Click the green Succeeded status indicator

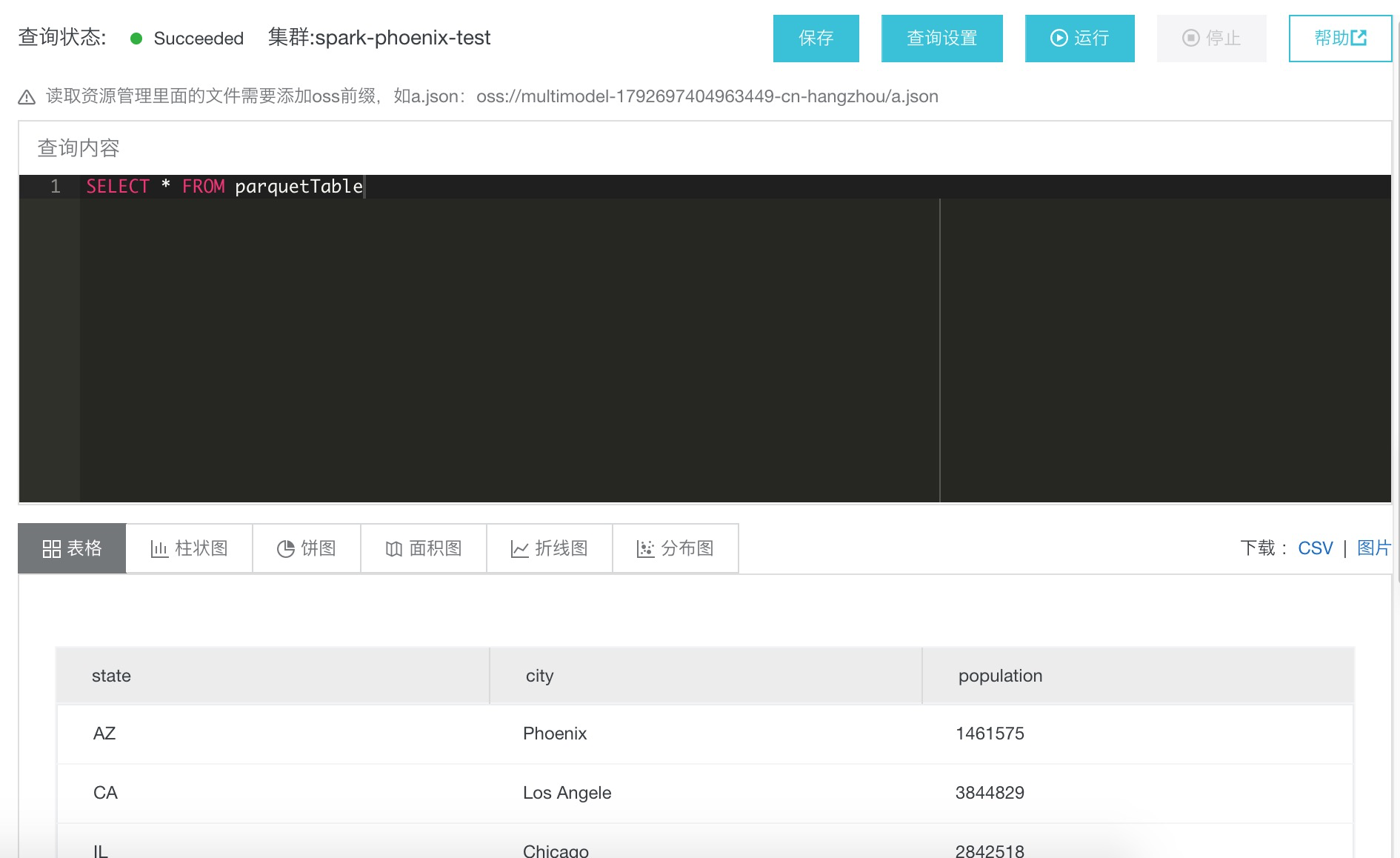[x=136, y=39]
